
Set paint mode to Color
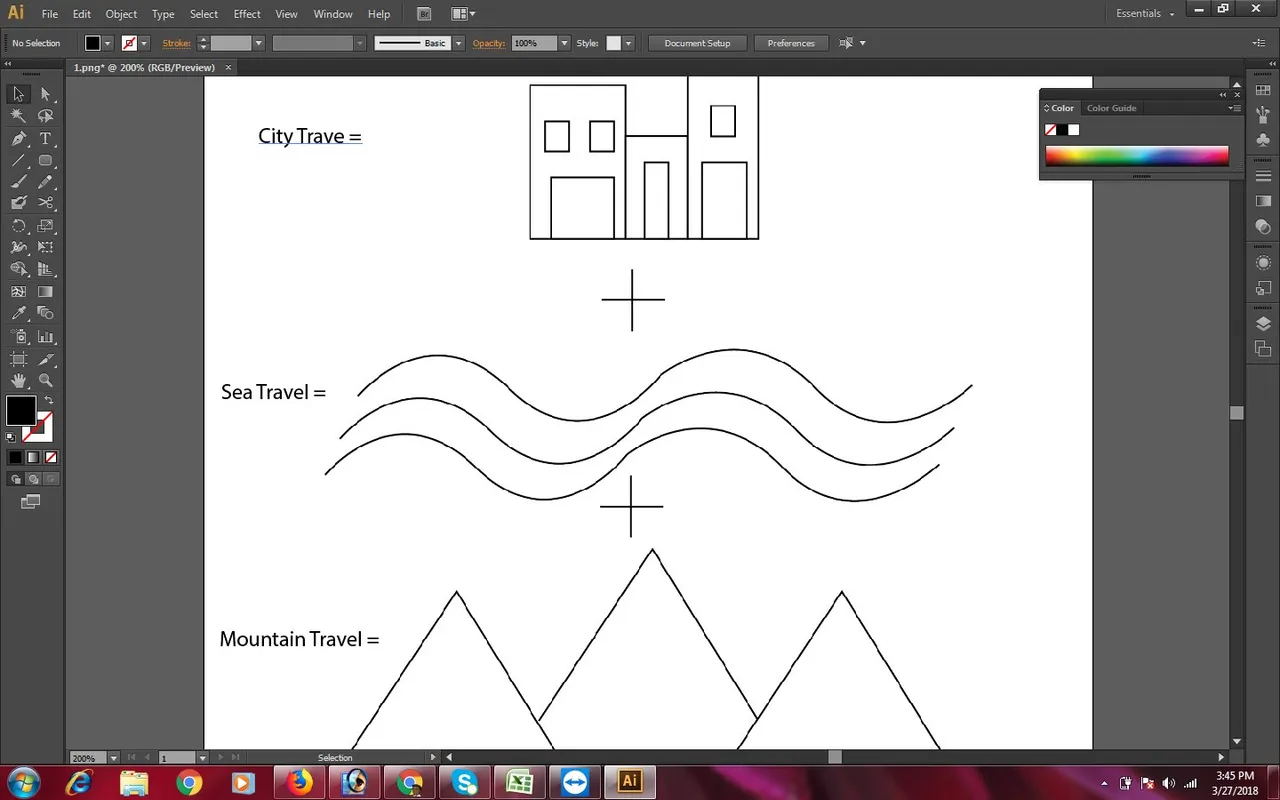click(x=15, y=457)
